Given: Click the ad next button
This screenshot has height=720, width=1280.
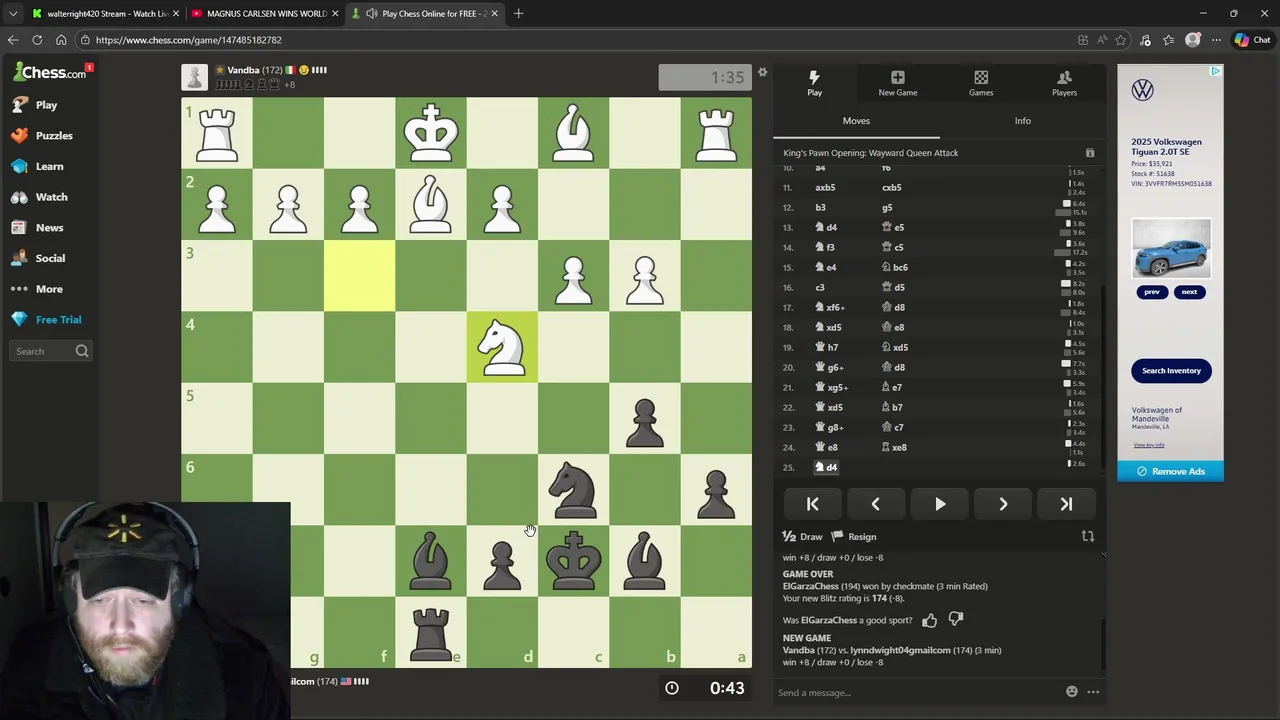Looking at the screenshot, I should (1189, 292).
